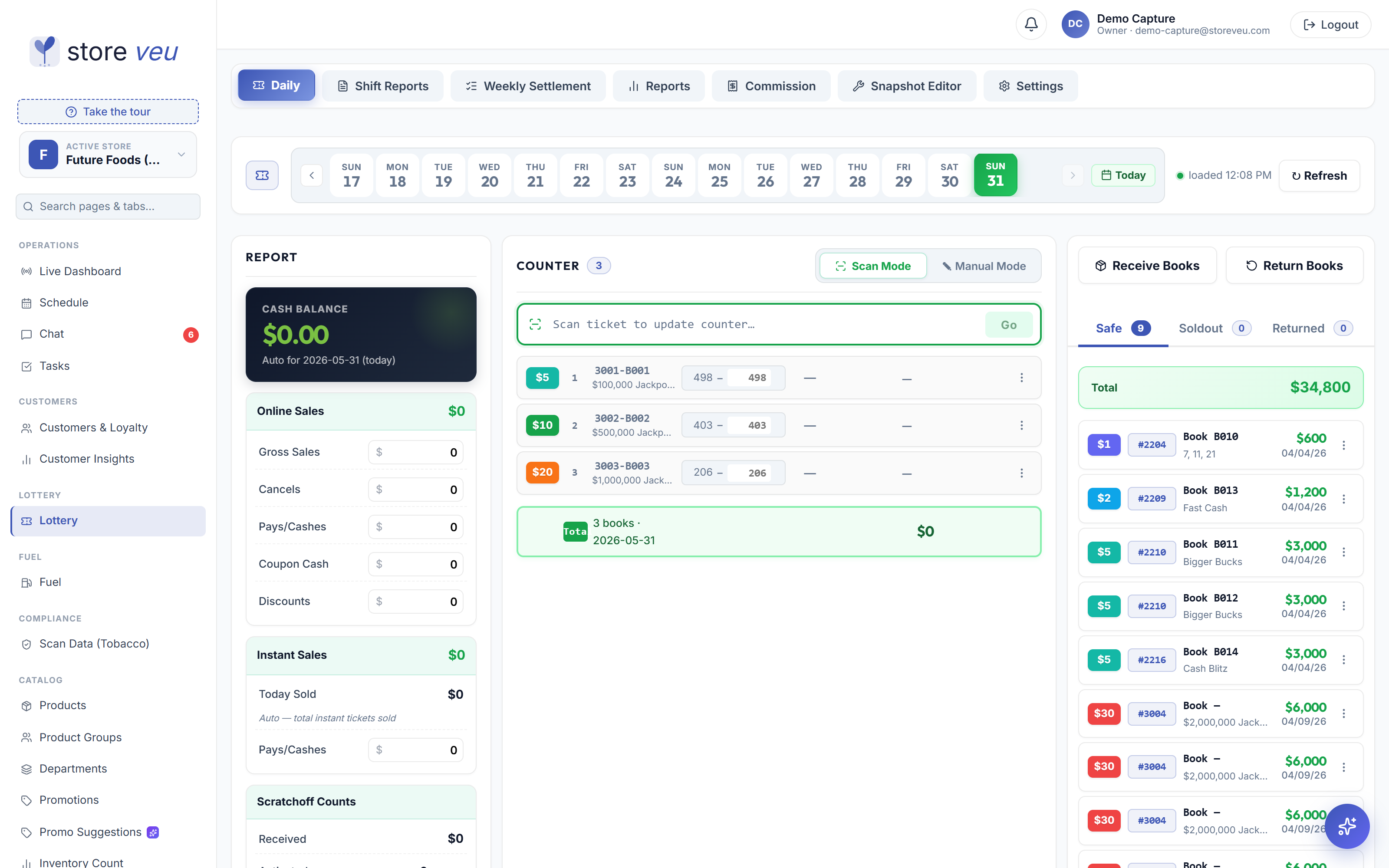
Task: Open the AI assistant sparkle button
Action: (x=1346, y=826)
